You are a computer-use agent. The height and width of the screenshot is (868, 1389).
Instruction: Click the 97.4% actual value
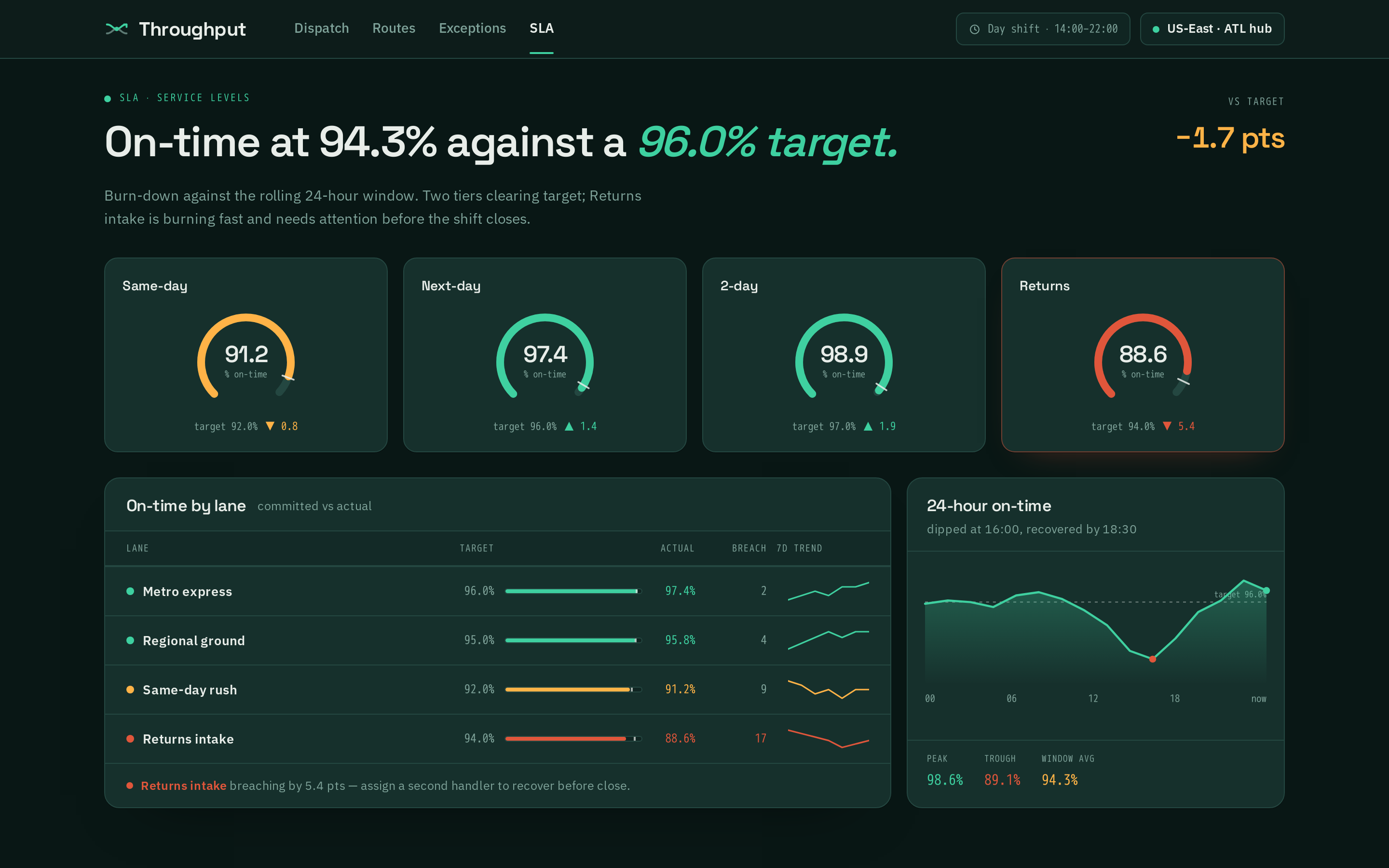click(x=680, y=591)
